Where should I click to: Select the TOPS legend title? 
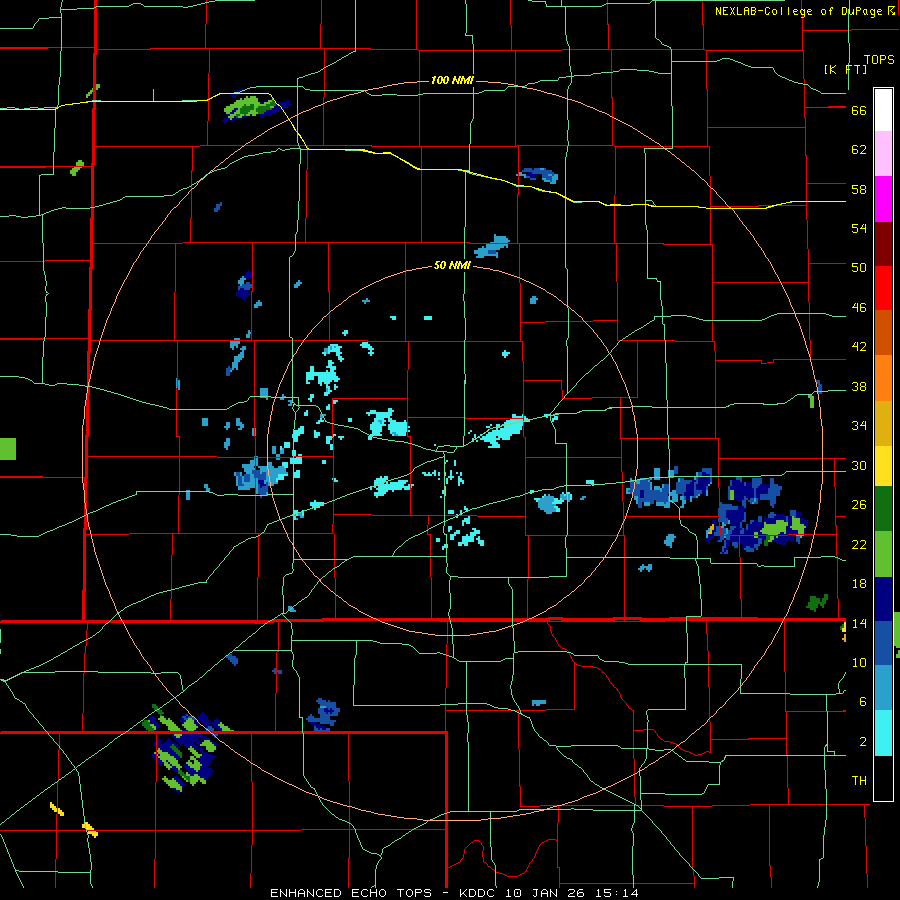(879, 60)
